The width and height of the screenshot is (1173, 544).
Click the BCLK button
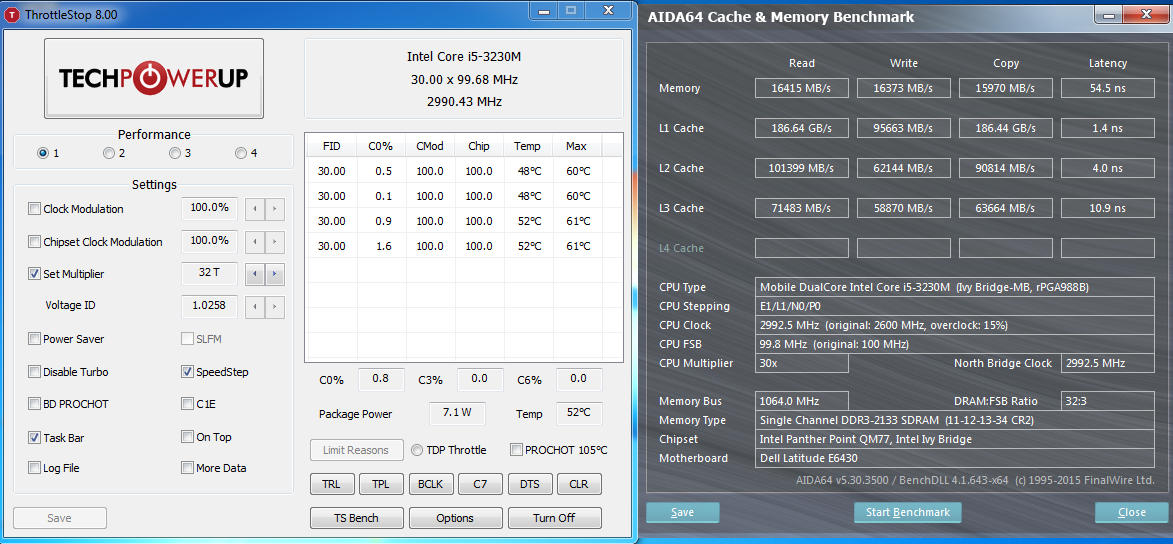coord(430,484)
